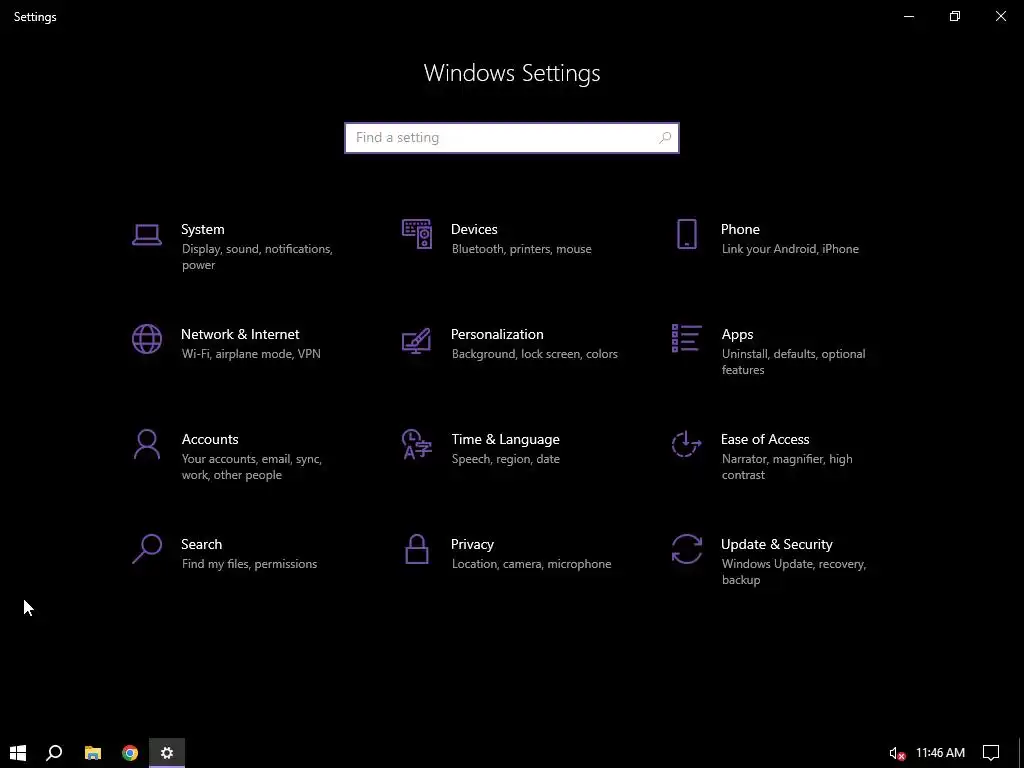
Task: Open the Search magnifier category icon
Action: [147, 549]
